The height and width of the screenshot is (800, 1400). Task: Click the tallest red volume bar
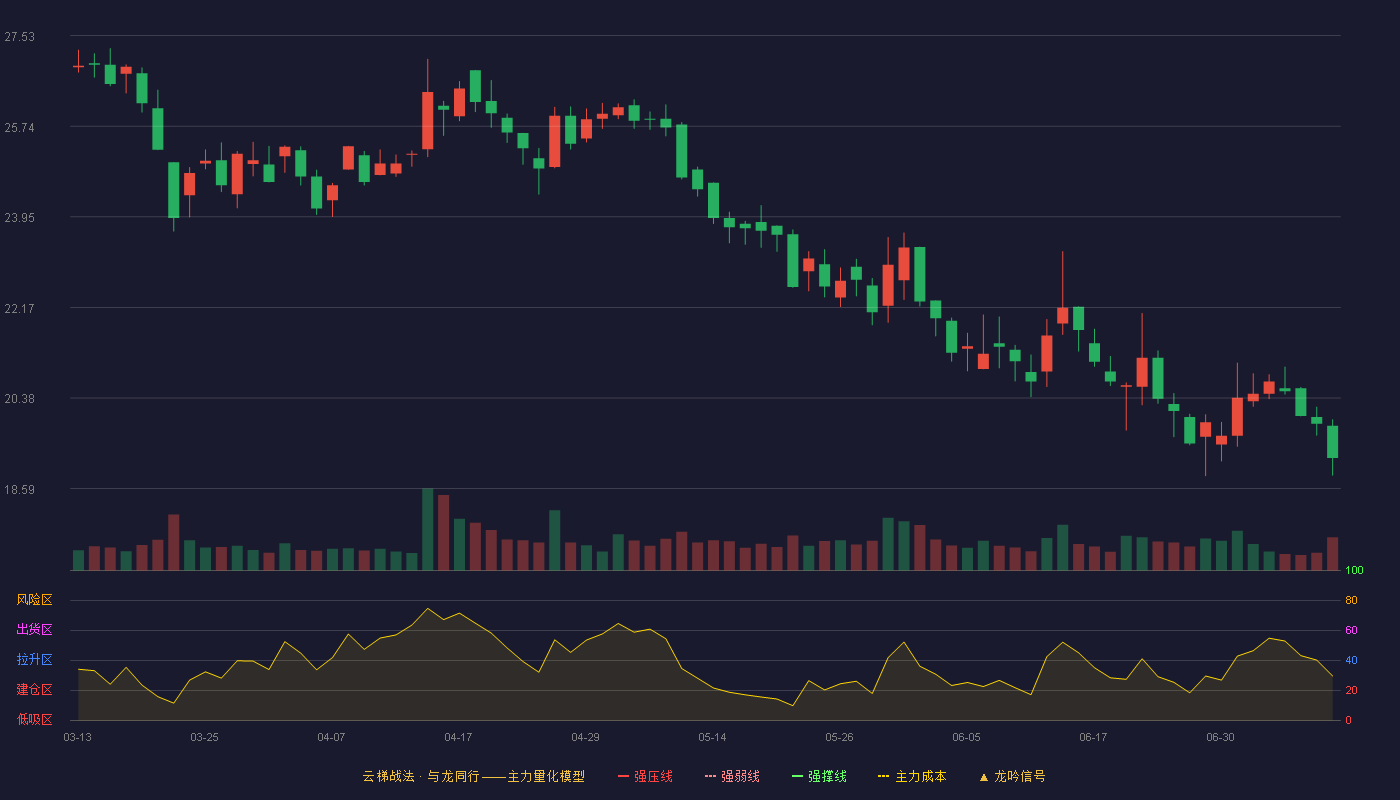443,532
